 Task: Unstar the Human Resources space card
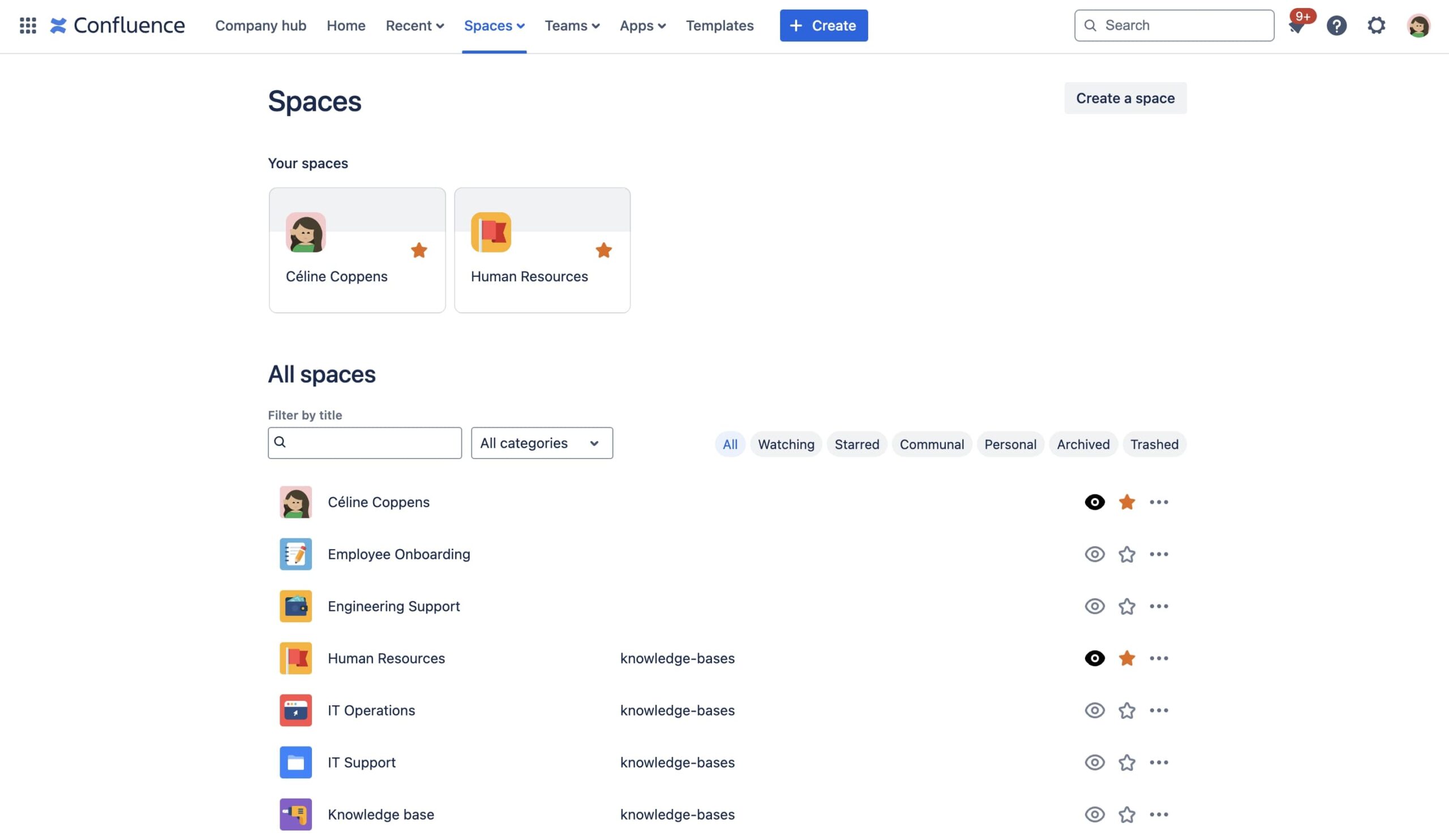604,250
